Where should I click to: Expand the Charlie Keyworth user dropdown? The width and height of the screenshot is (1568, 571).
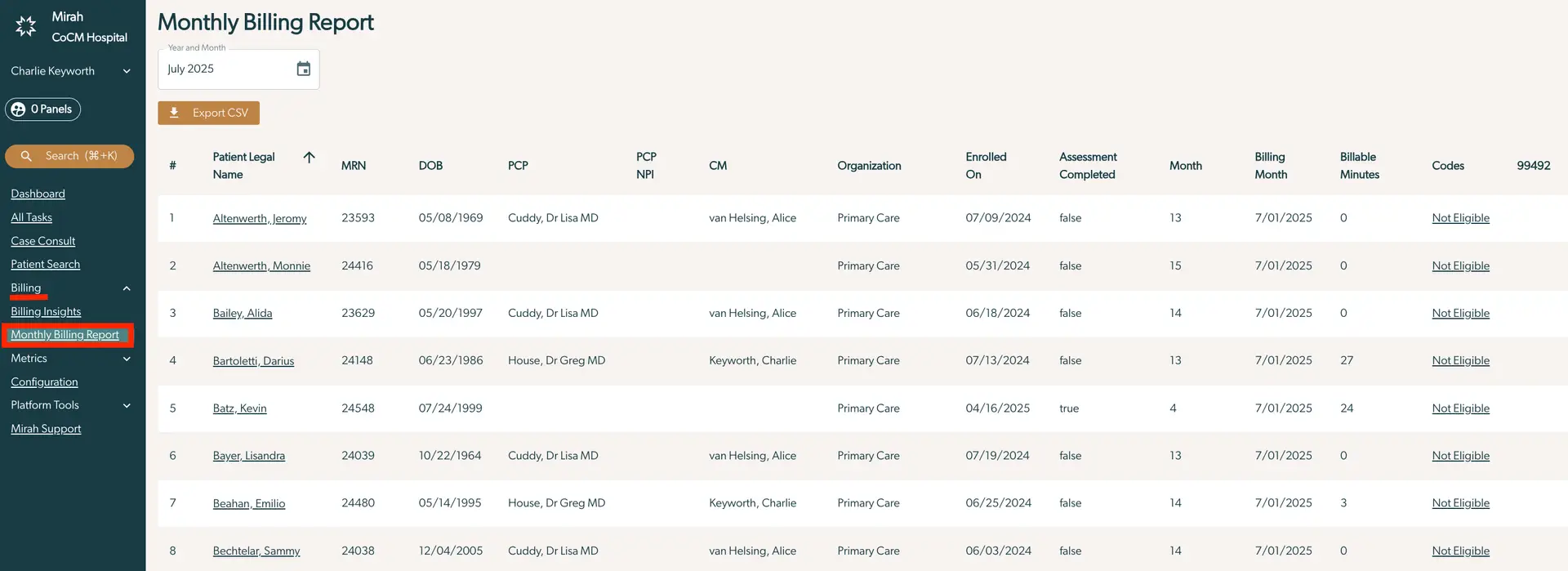point(127,71)
